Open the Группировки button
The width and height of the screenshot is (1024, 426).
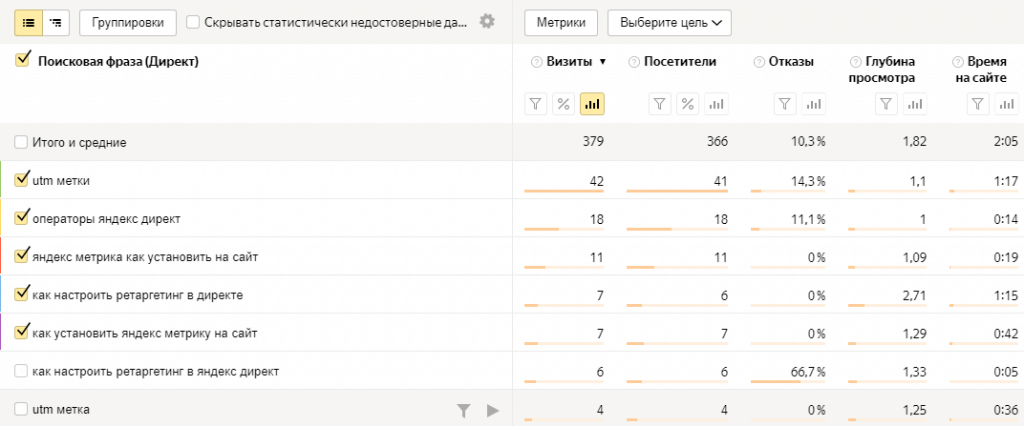pos(128,21)
